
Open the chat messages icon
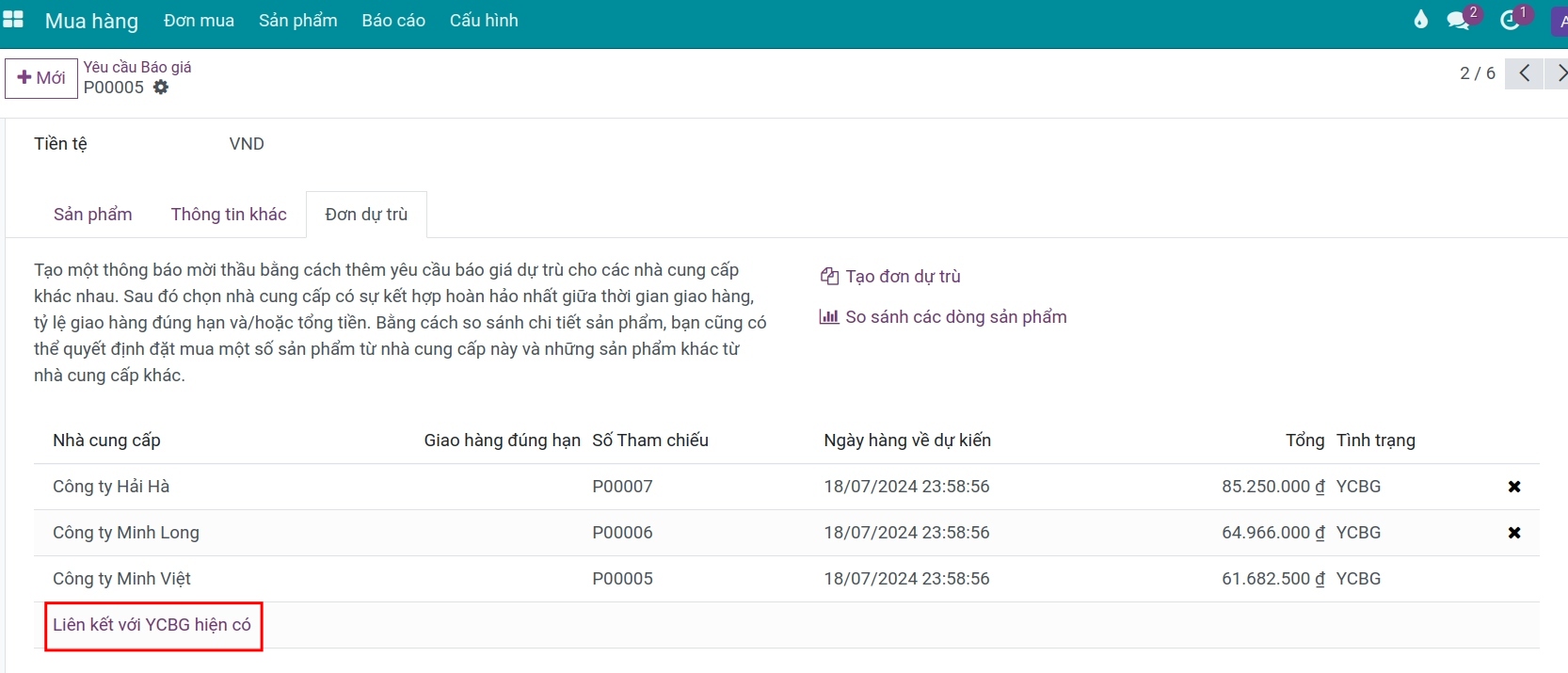tap(1459, 20)
